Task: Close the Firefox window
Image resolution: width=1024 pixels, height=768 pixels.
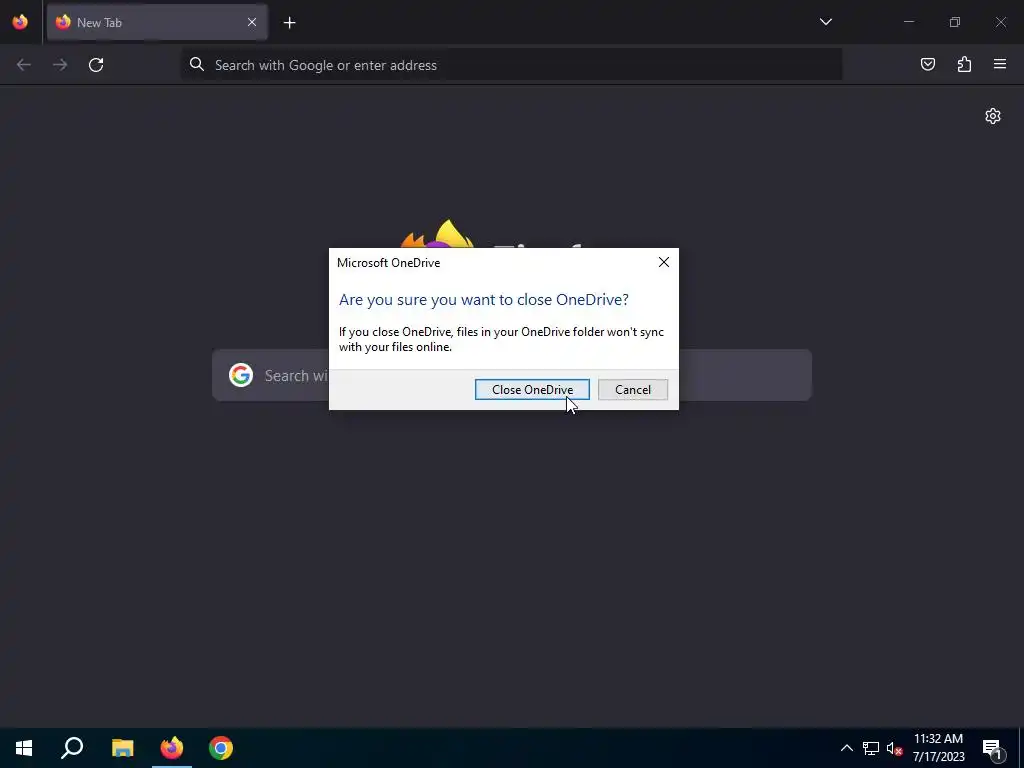Action: click(x=1000, y=22)
